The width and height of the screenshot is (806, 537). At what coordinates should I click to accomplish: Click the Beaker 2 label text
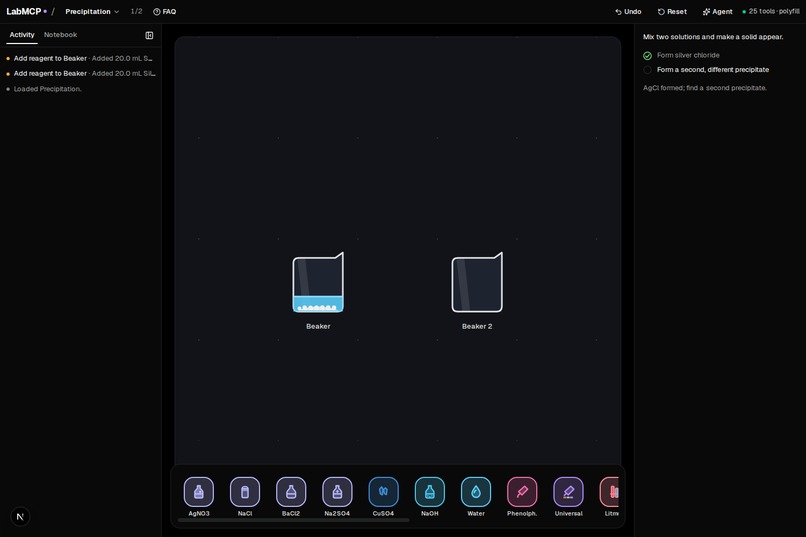coord(477,326)
